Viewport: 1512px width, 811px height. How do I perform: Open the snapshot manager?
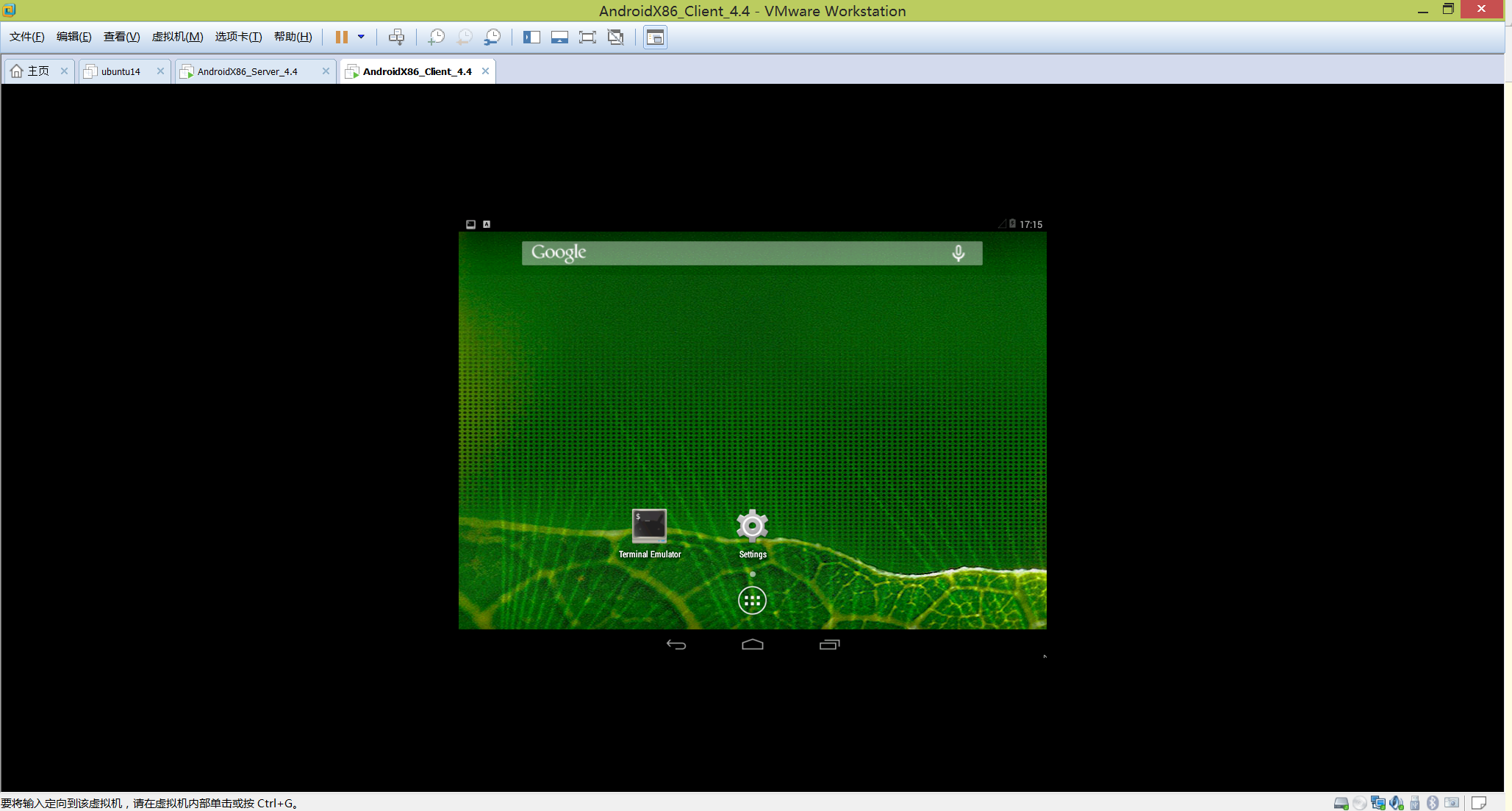click(x=492, y=37)
